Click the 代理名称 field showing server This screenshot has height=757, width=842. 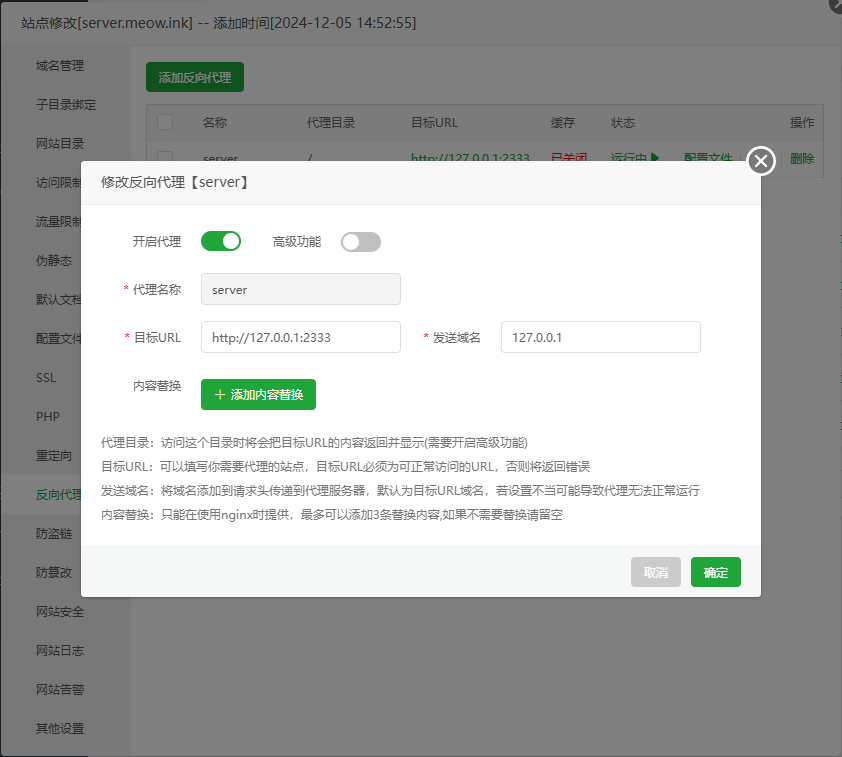[300, 289]
